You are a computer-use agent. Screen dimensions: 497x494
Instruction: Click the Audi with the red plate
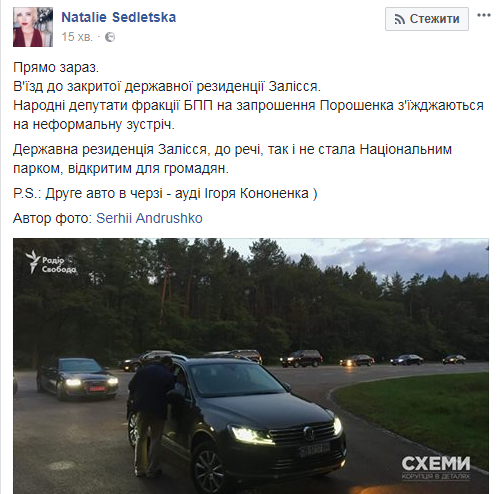pos(78,379)
